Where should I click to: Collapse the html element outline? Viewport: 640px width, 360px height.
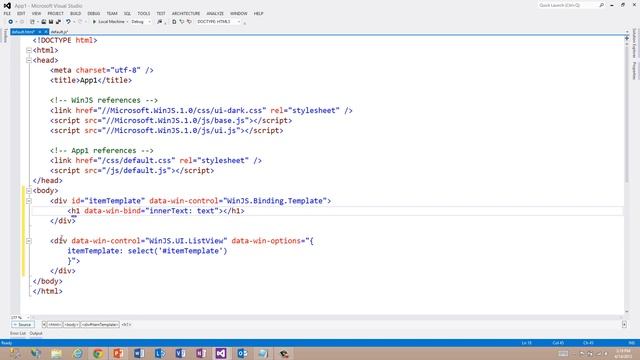pos(29,50)
